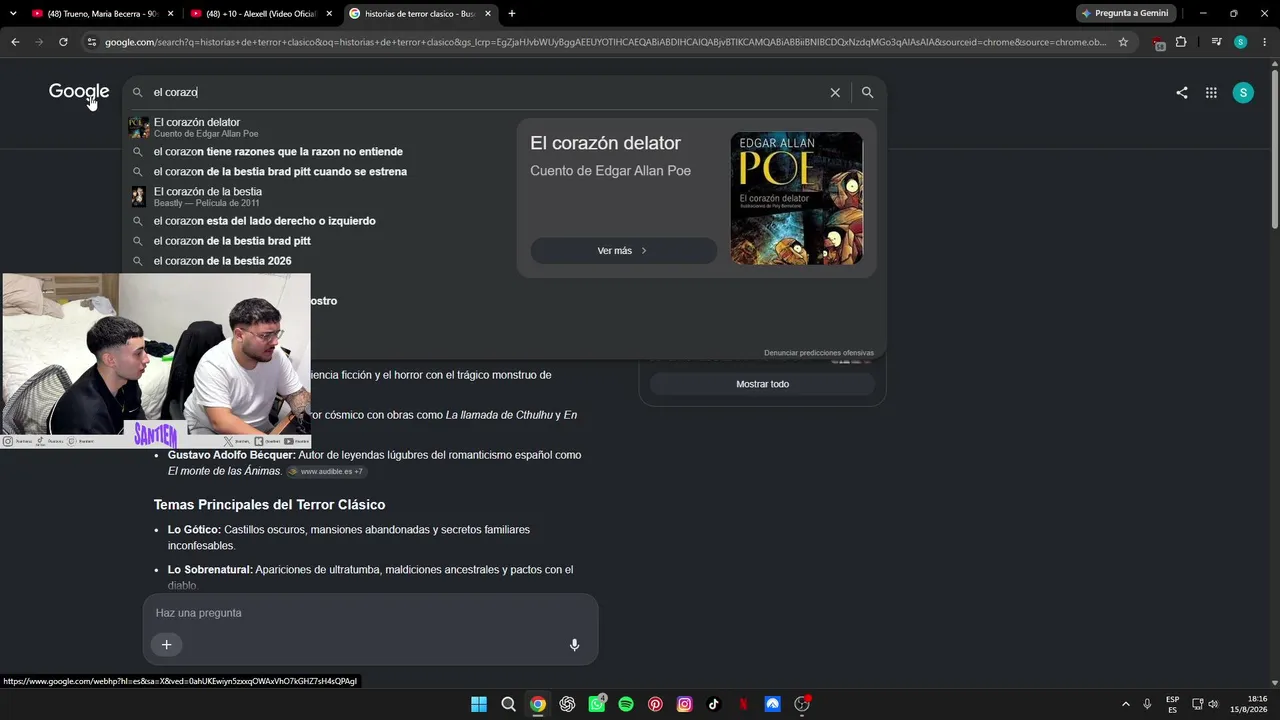Open Pinterest from the taskbar
Screen dimensions: 1280x720
click(x=655, y=704)
